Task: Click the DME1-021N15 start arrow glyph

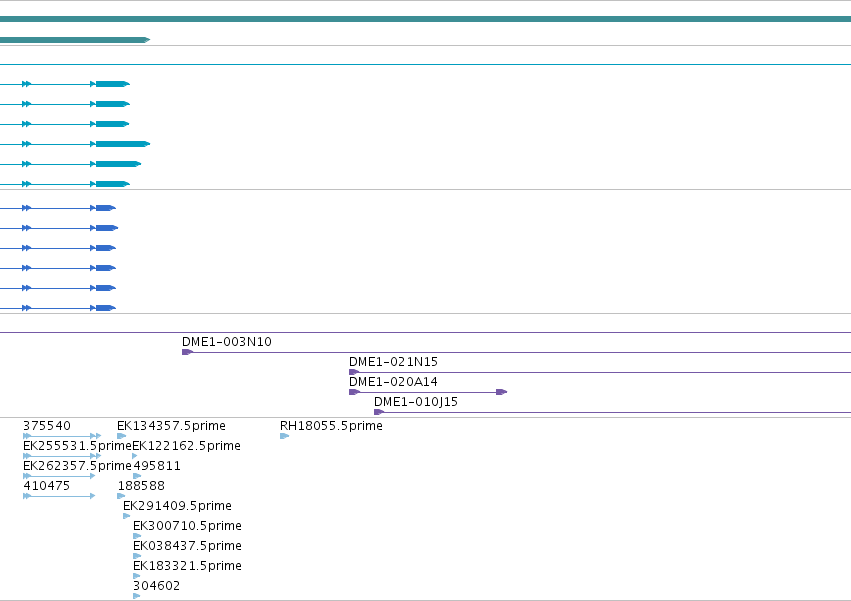Action: click(x=354, y=372)
